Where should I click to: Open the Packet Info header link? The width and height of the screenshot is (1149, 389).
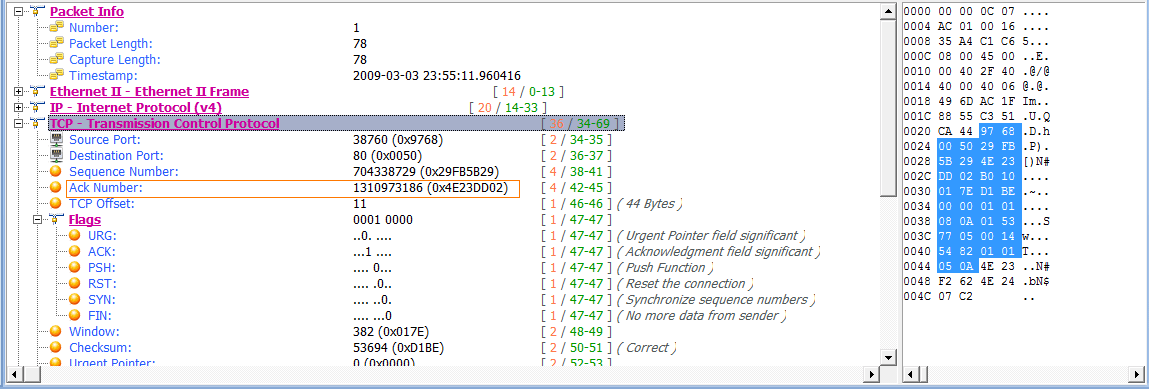point(86,11)
